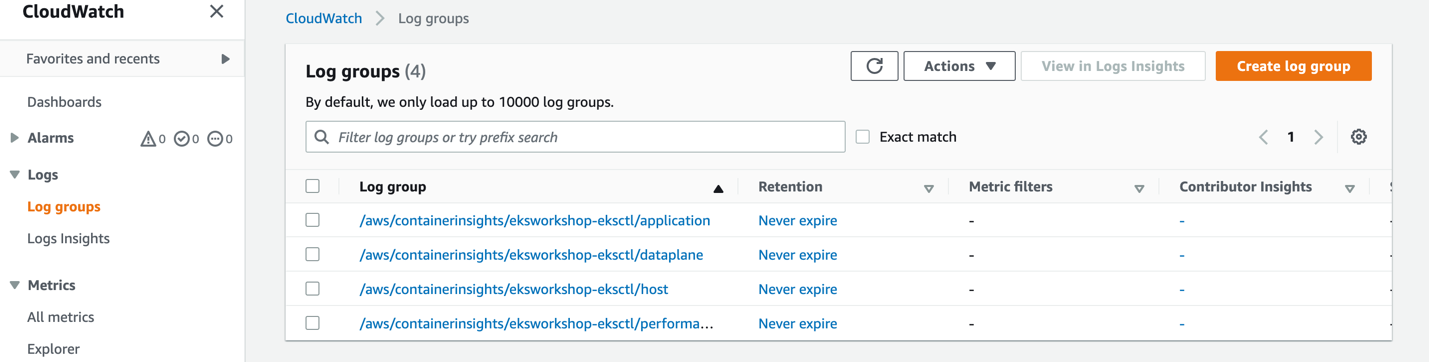The image size is (1429, 362).
Task: Enable the Exact match checkbox
Action: pyautogui.click(x=863, y=137)
